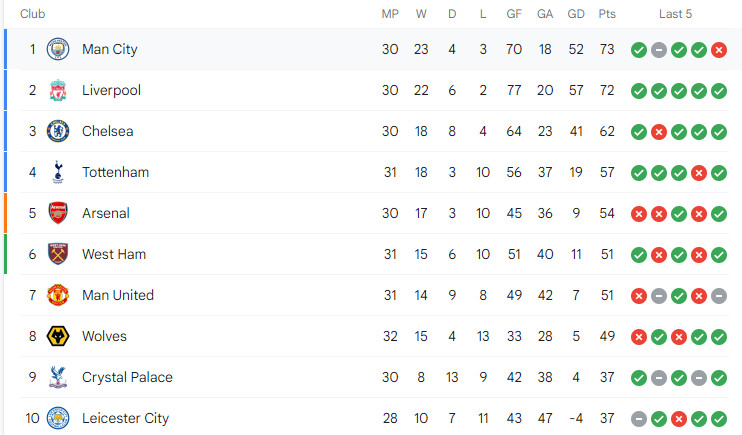Click Man City's grey draw result icon

(659, 49)
